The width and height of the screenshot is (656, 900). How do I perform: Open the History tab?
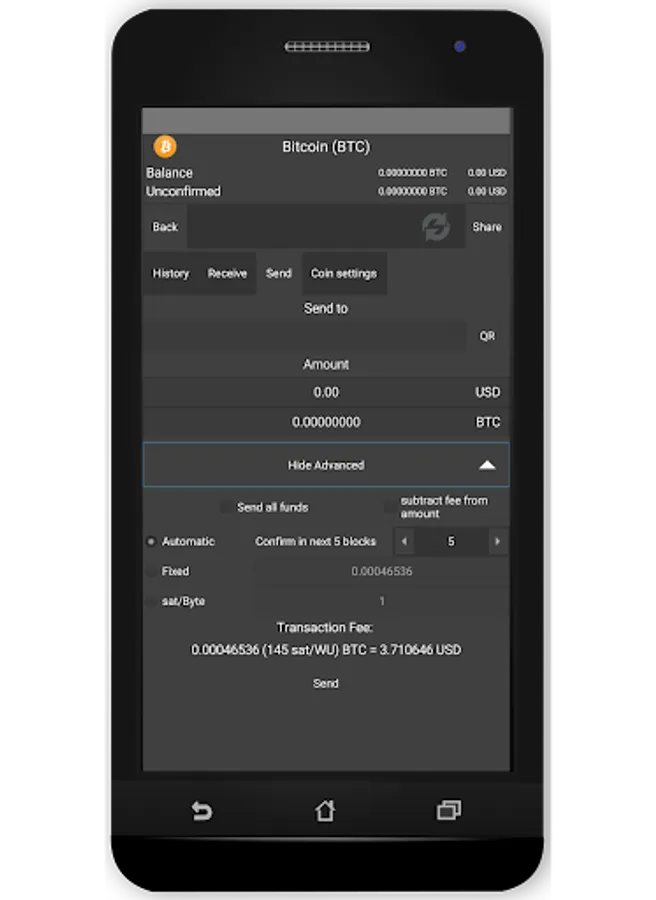point(170,273)
